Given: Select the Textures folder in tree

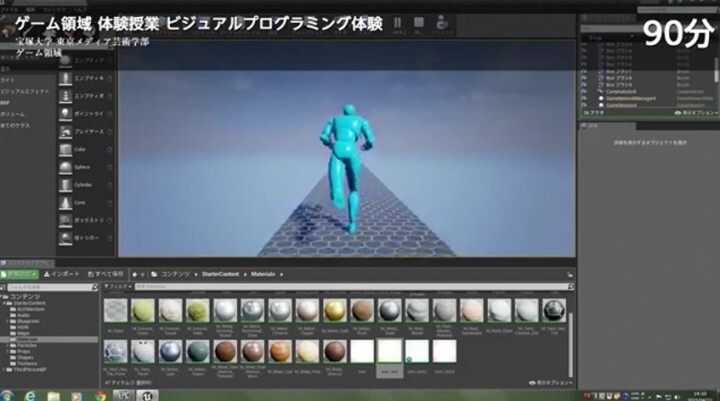Looking at the screenshot, I should click(27, 364).
